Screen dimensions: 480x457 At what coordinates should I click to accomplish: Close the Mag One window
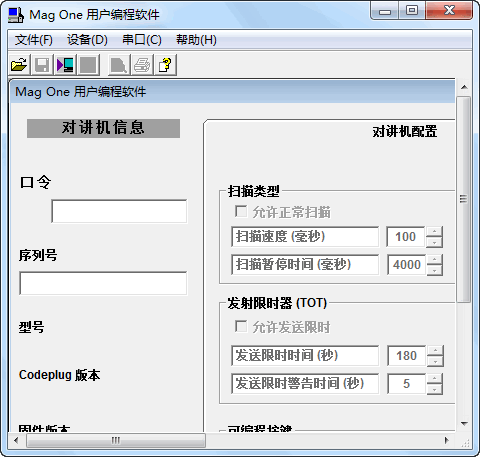(x=449, y=11)
